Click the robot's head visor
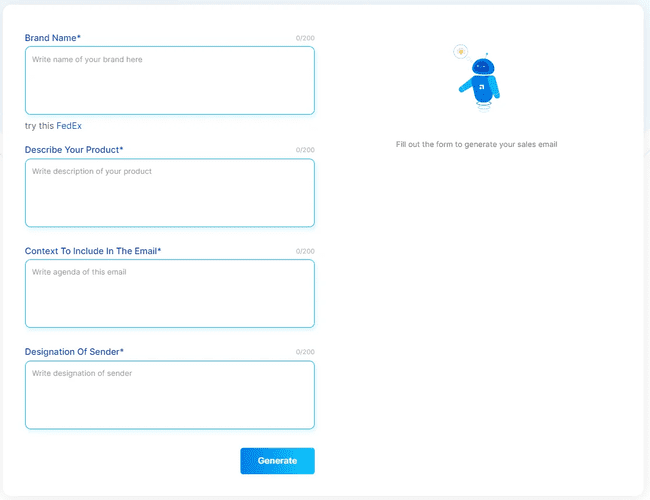 coord(485,68)
